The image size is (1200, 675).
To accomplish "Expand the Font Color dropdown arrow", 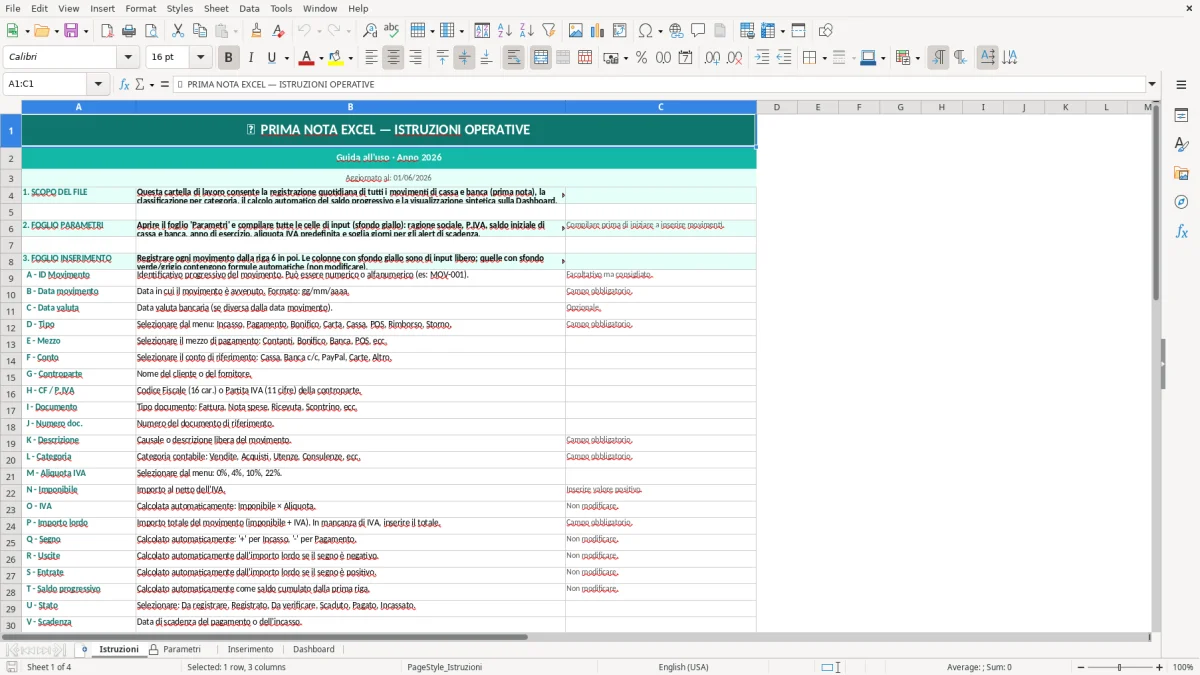I will 320,58.
